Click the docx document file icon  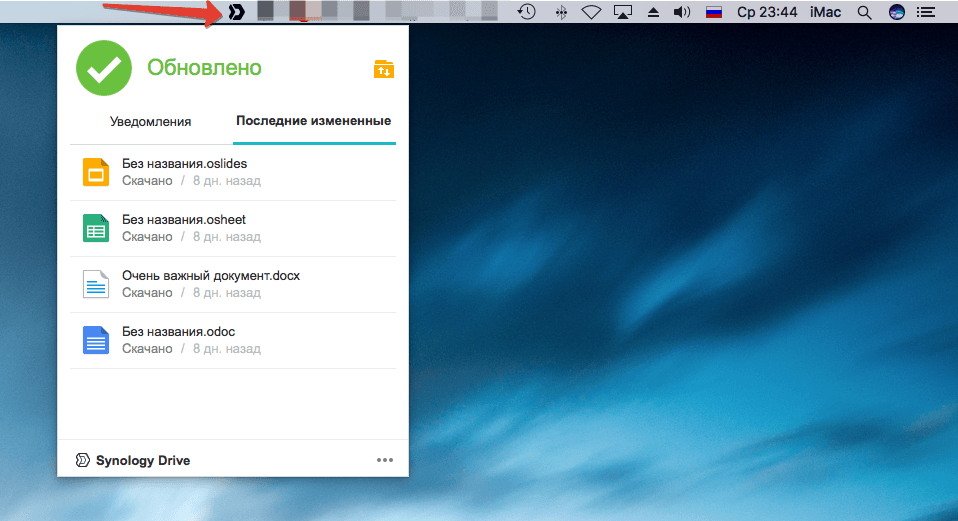[96, 284]
